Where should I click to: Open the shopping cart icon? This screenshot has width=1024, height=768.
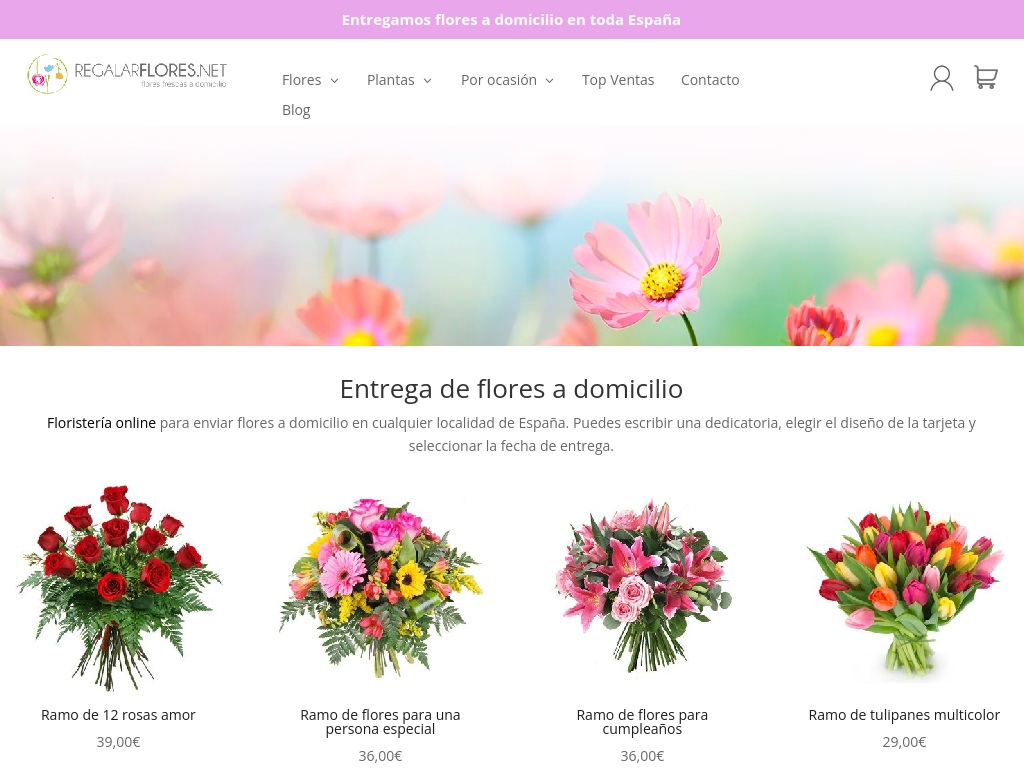(986, 78)
